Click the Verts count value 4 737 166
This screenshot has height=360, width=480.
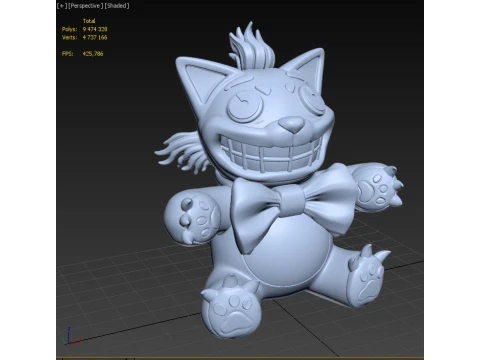click(95, 37)
